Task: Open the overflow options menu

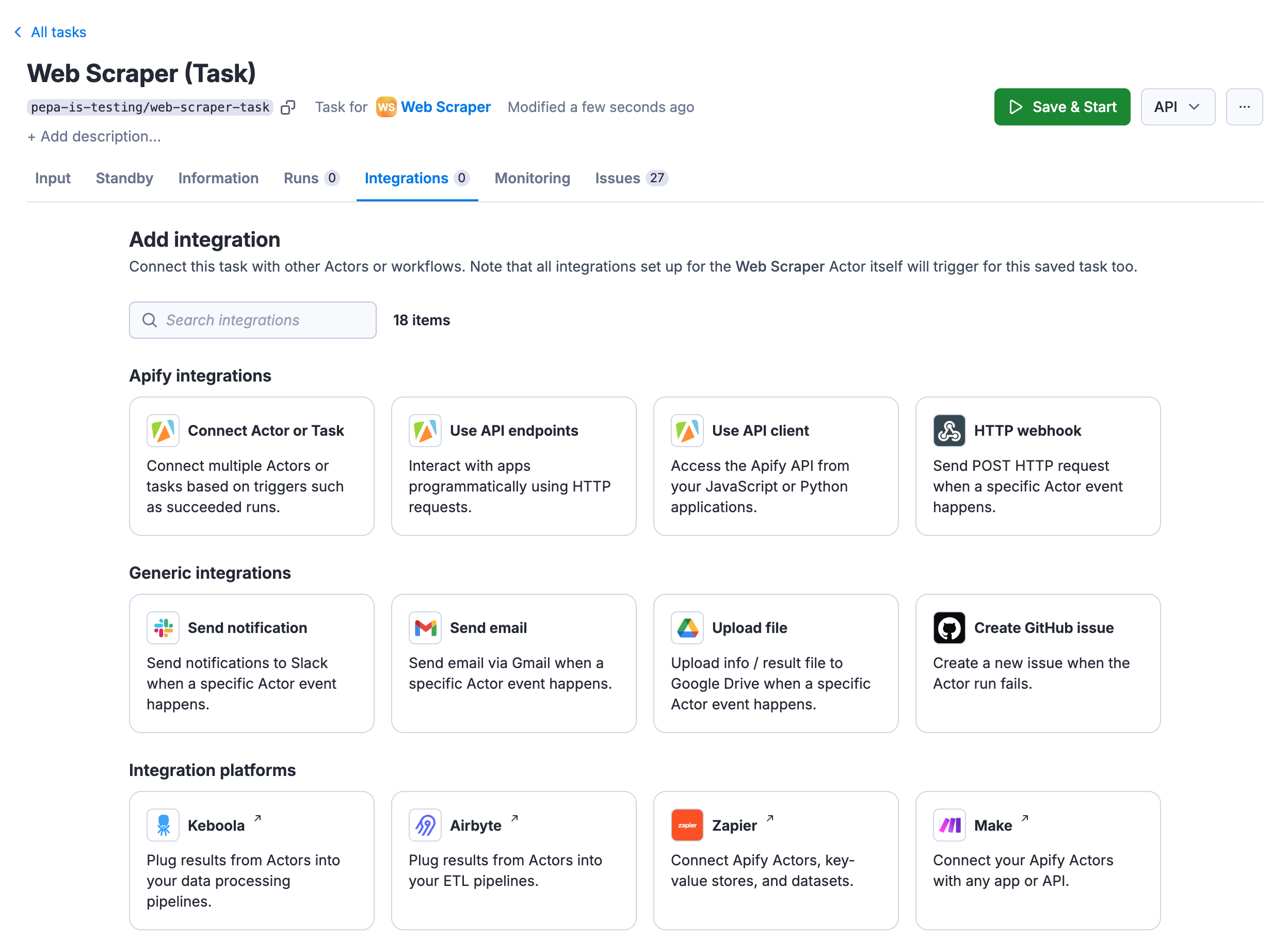Action: pyautogui.click(x=1244, y=106)
